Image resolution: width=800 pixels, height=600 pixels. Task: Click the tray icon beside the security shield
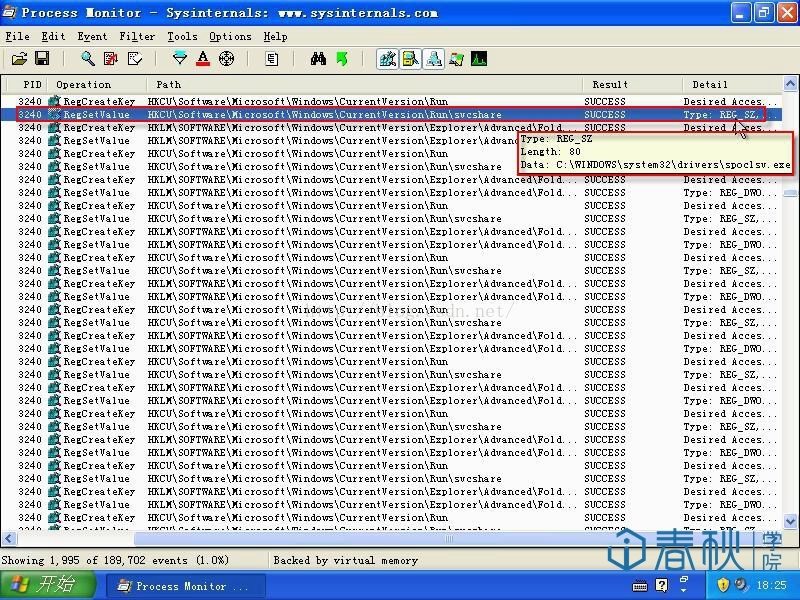742,585
